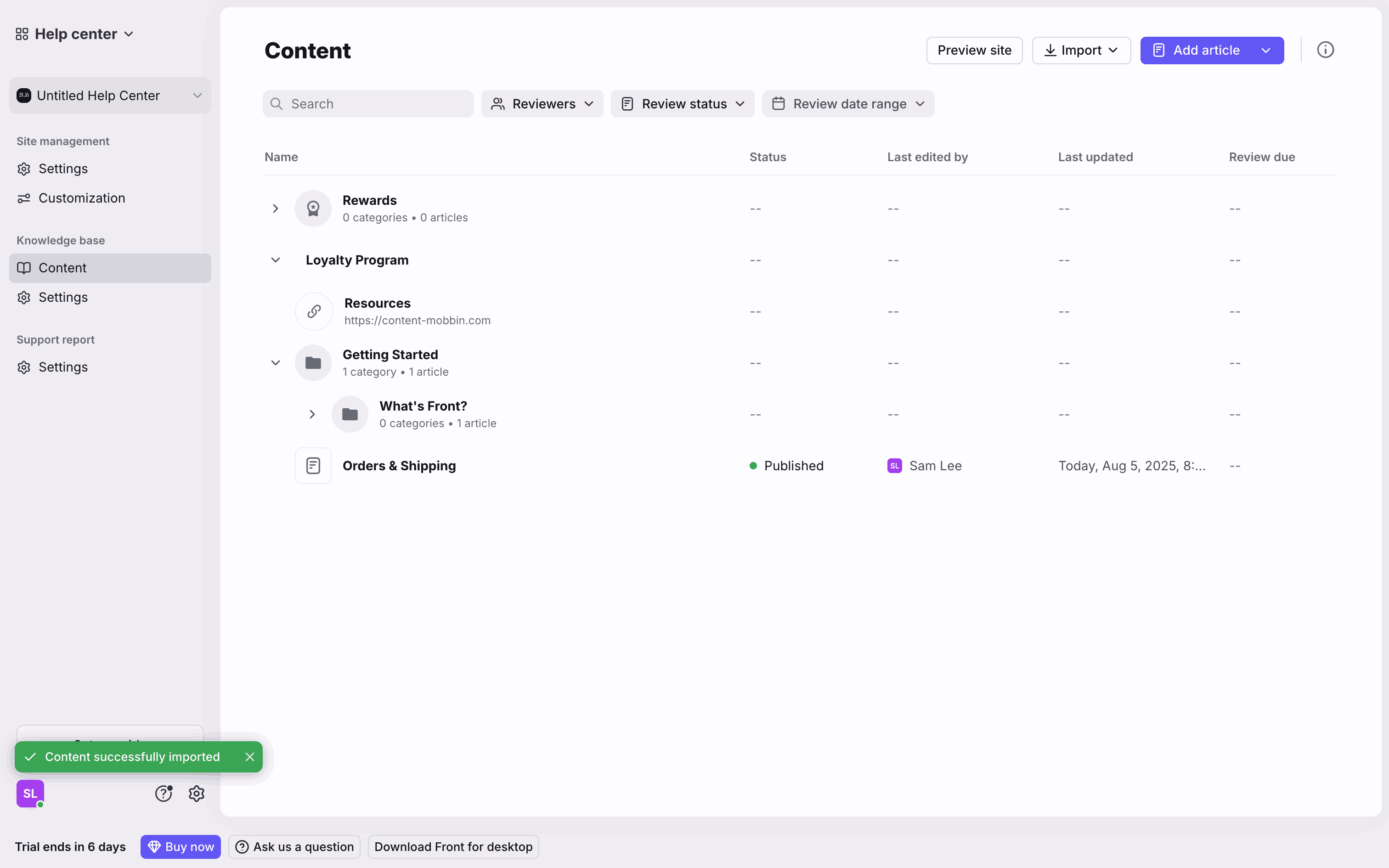Click the SL user avatar in sidebar
The height and width of the screenshot is (868, 1389).
pos(30,794)
